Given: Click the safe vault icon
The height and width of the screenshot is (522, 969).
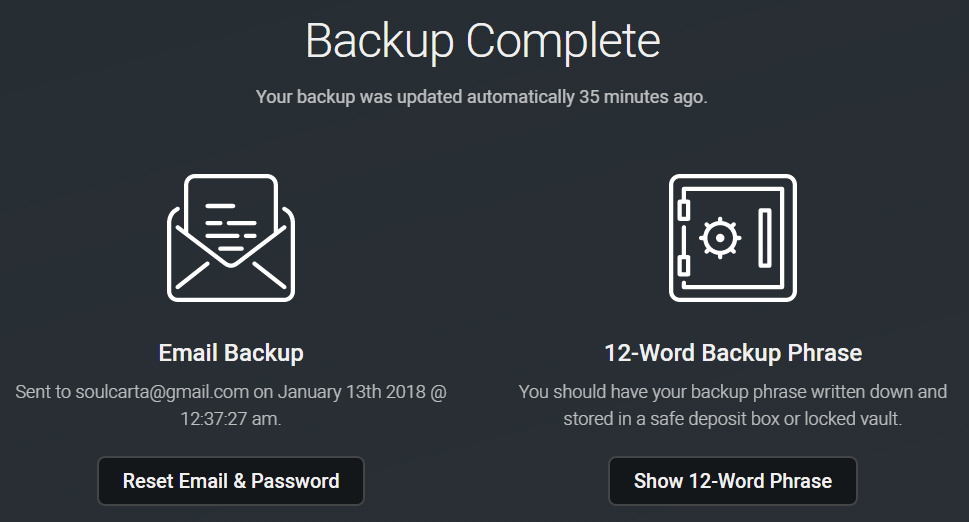Looking at the screenshot, I should pos(733,238).
